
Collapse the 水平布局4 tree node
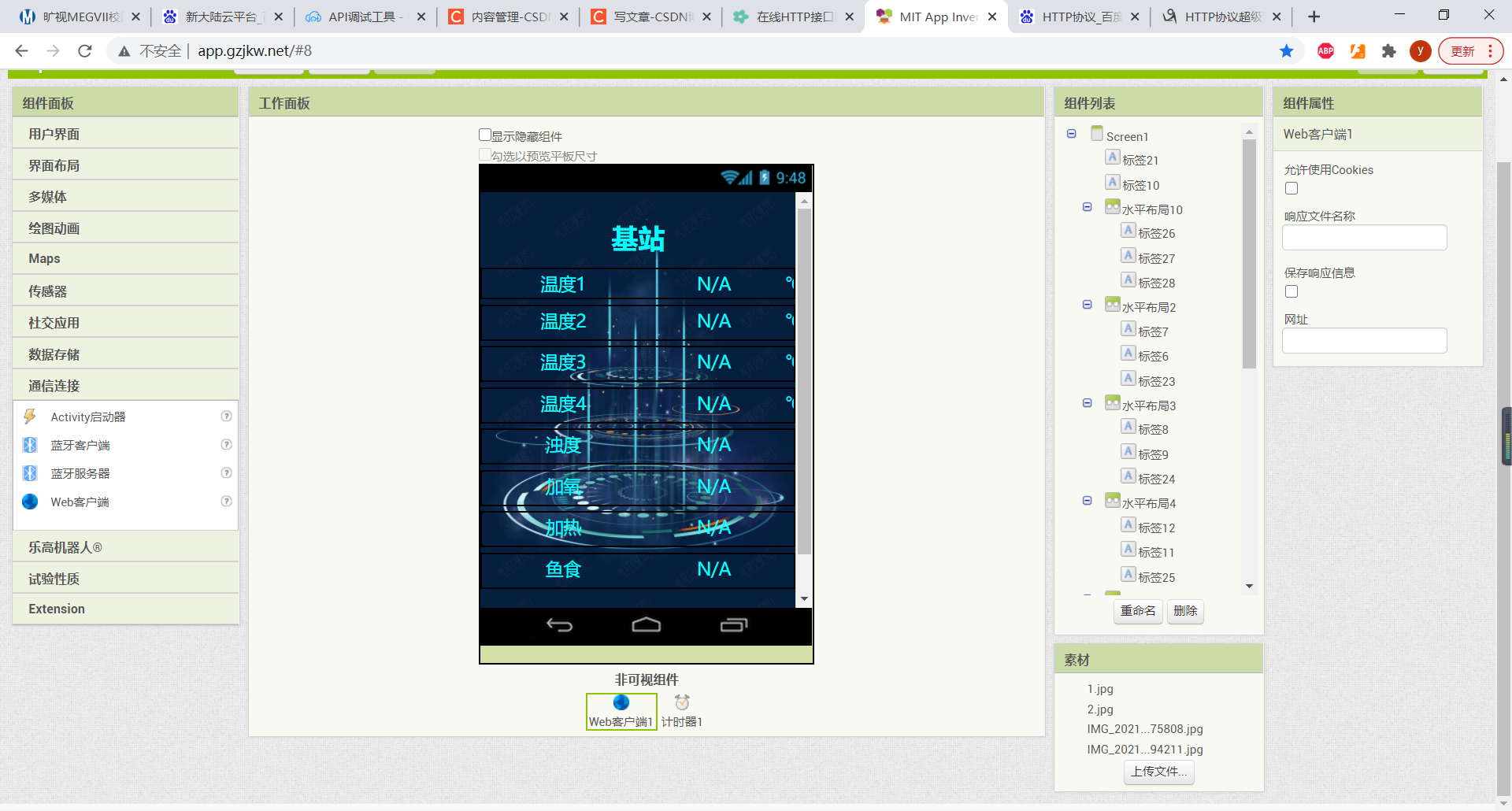point(1088,501)
